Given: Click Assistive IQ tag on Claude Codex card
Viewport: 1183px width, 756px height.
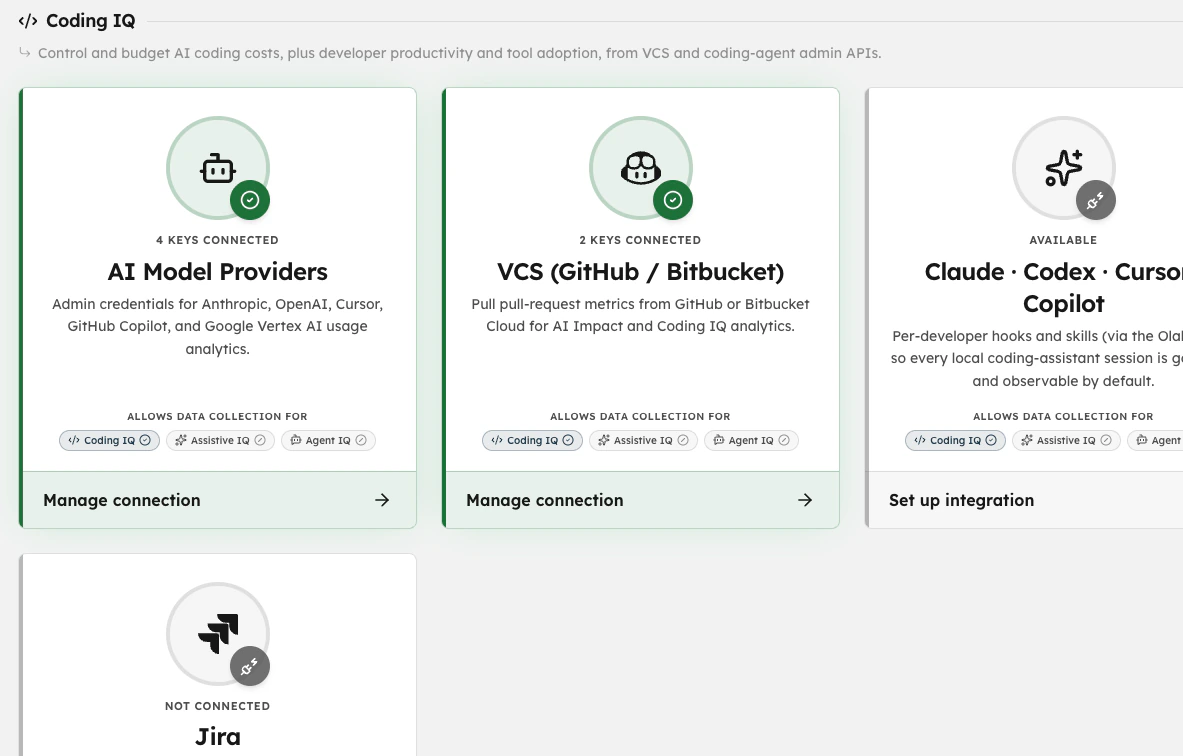Looking at the screenshot, I should [x=1066, y=441].
